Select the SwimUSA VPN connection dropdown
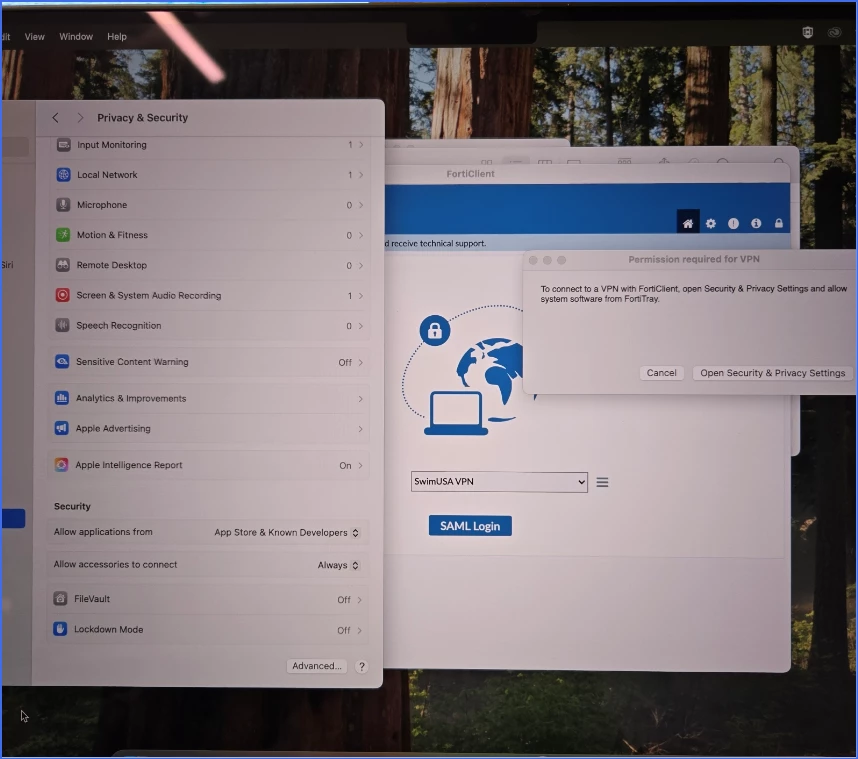This screenshot has height=759, width=858. pos(499,482)
